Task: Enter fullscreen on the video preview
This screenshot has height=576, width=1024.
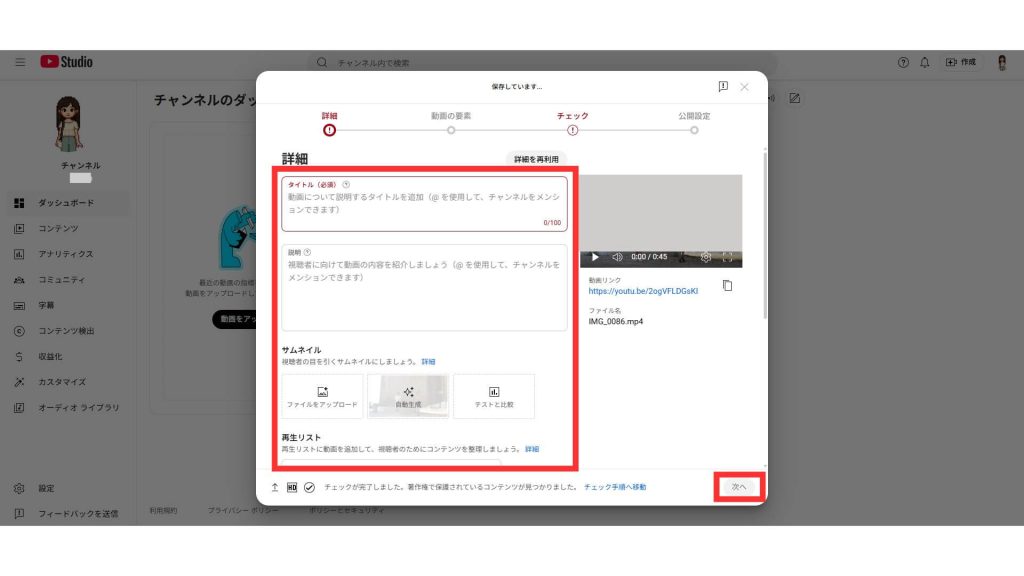Action: pyautogui.click(x=727, y=257)
